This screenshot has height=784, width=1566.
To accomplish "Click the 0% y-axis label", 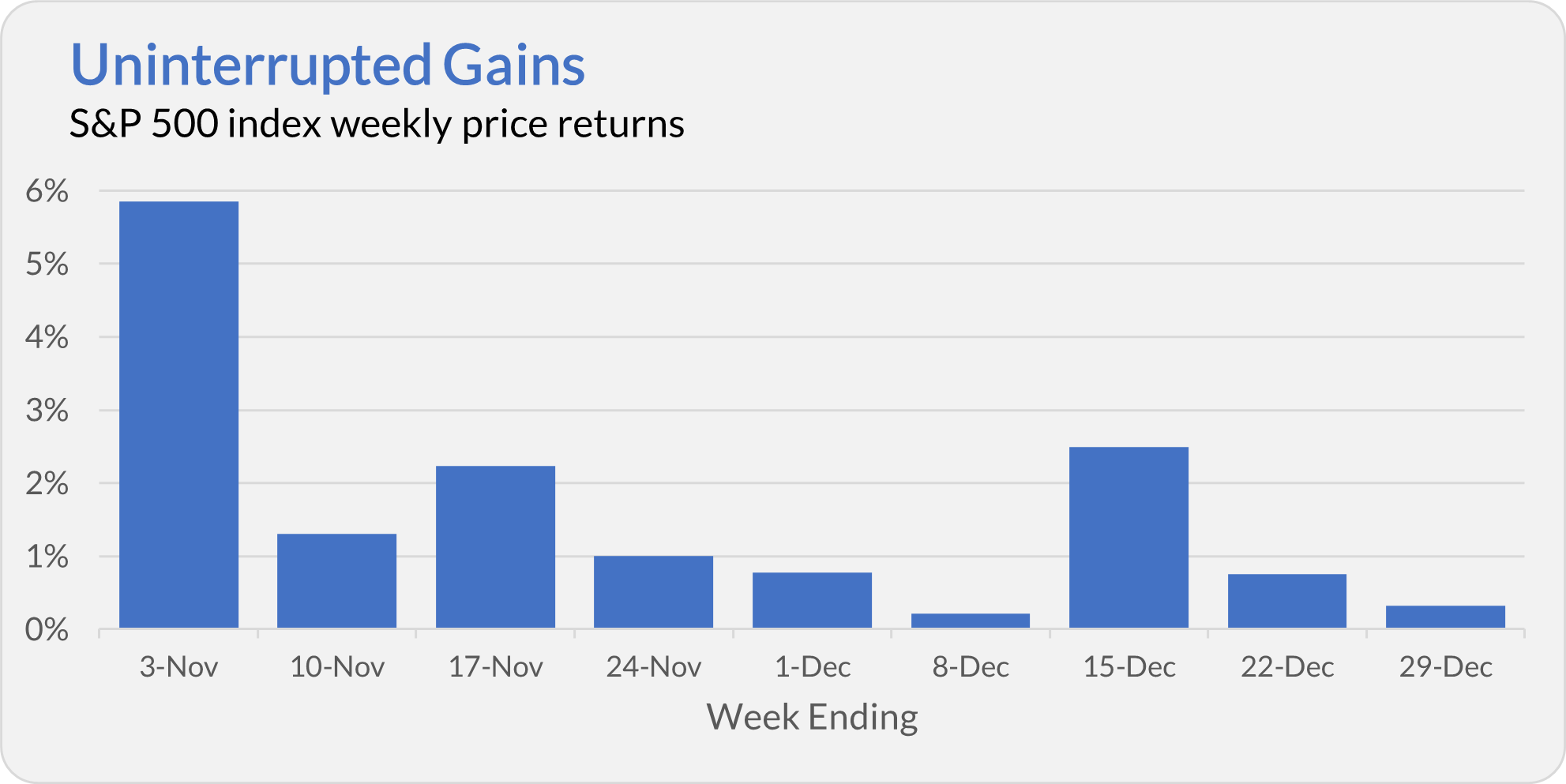I will (x=47, y=630).
